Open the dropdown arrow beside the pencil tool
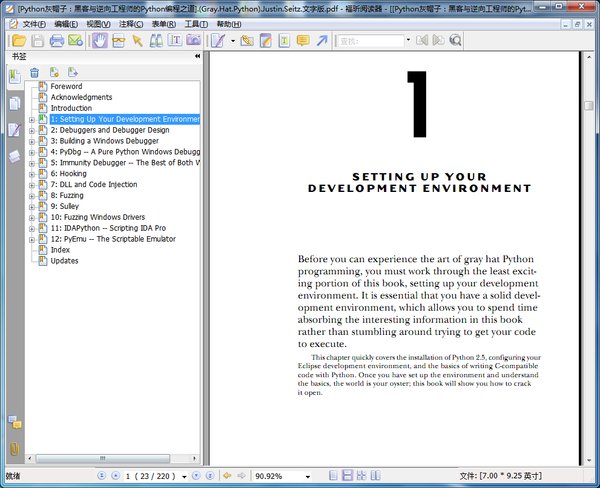The width and height of the screenshot is (600, 488). click(233, 41)
